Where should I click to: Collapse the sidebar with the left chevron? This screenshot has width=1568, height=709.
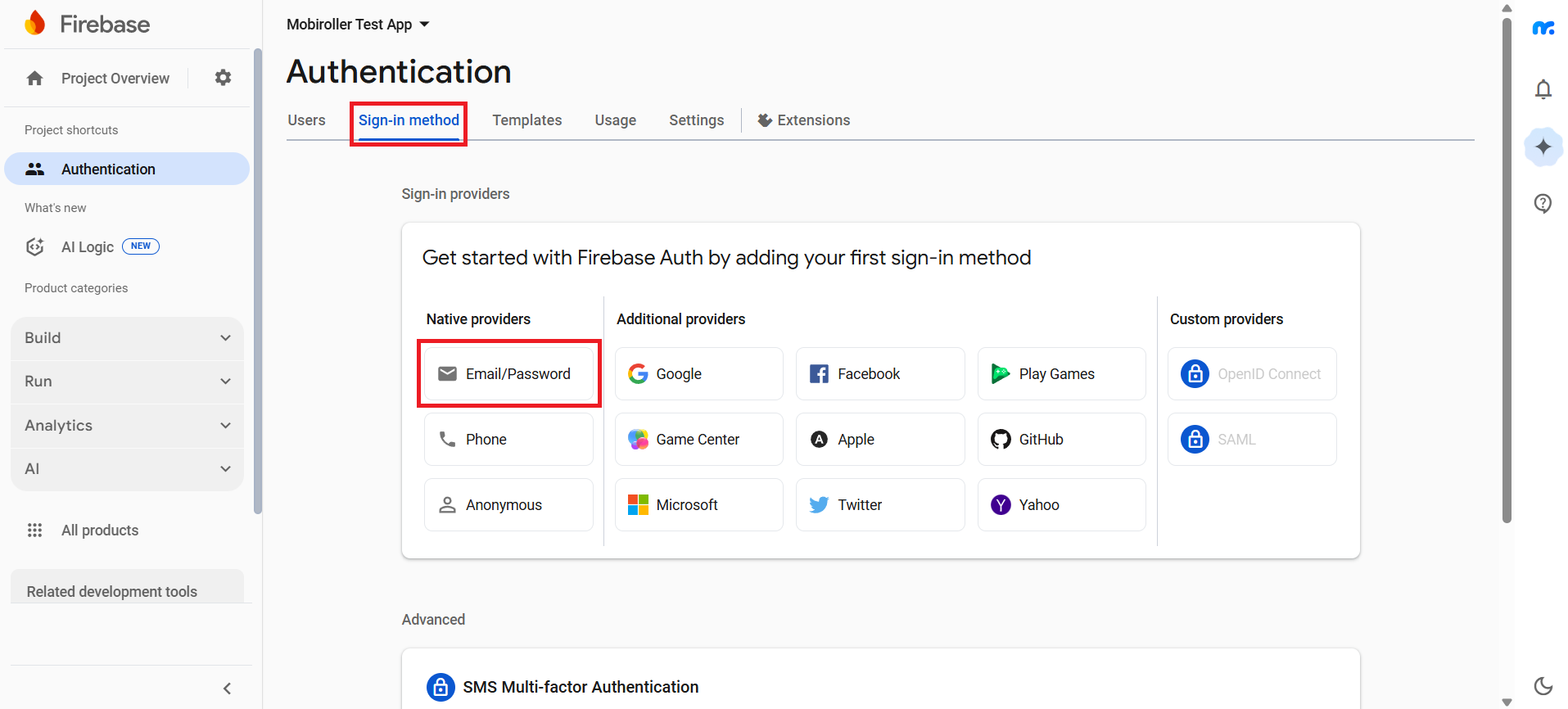point(228,689)
